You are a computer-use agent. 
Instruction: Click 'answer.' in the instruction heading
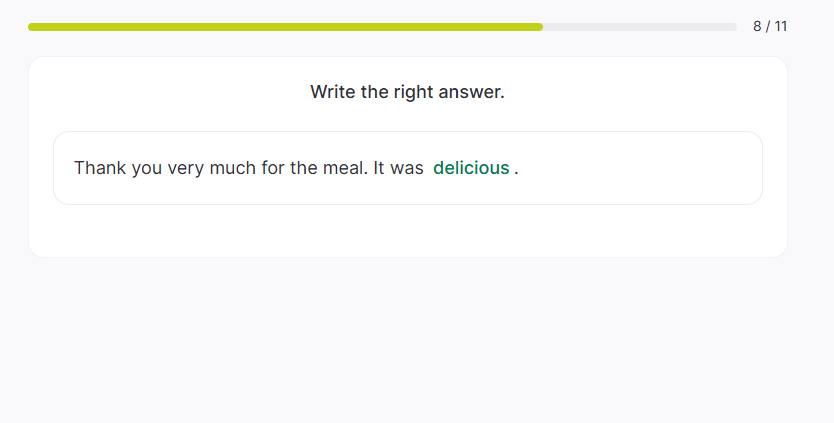point(475,92)
